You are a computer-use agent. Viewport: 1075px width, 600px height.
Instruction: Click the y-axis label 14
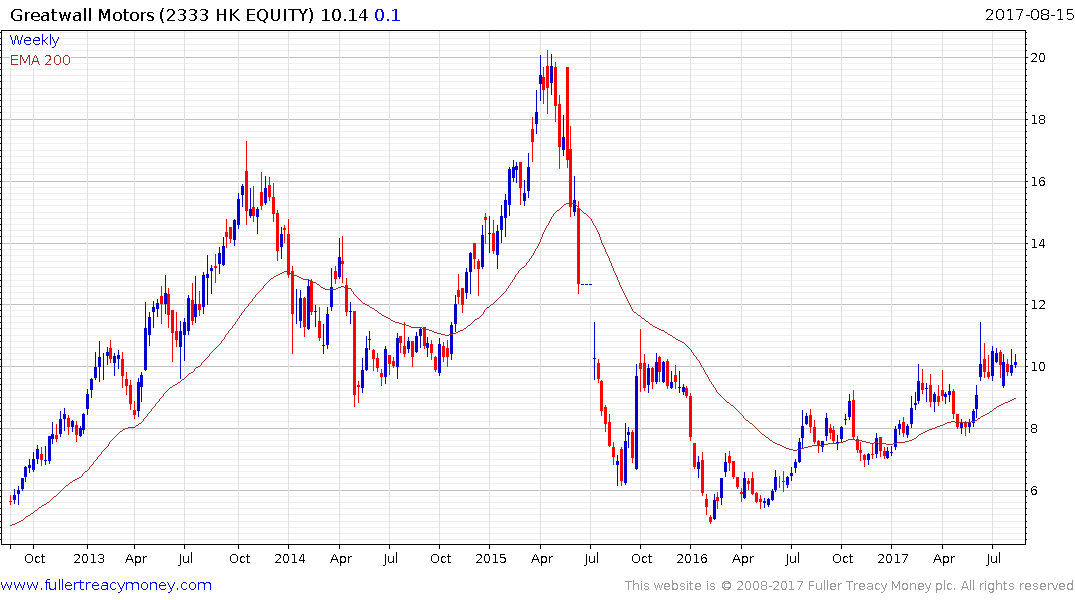1038,243
